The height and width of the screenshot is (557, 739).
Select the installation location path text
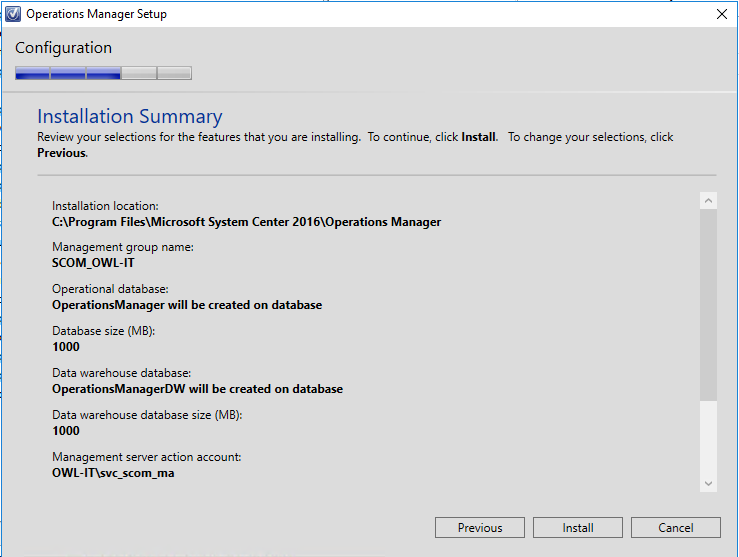click(x=246, y=222)
